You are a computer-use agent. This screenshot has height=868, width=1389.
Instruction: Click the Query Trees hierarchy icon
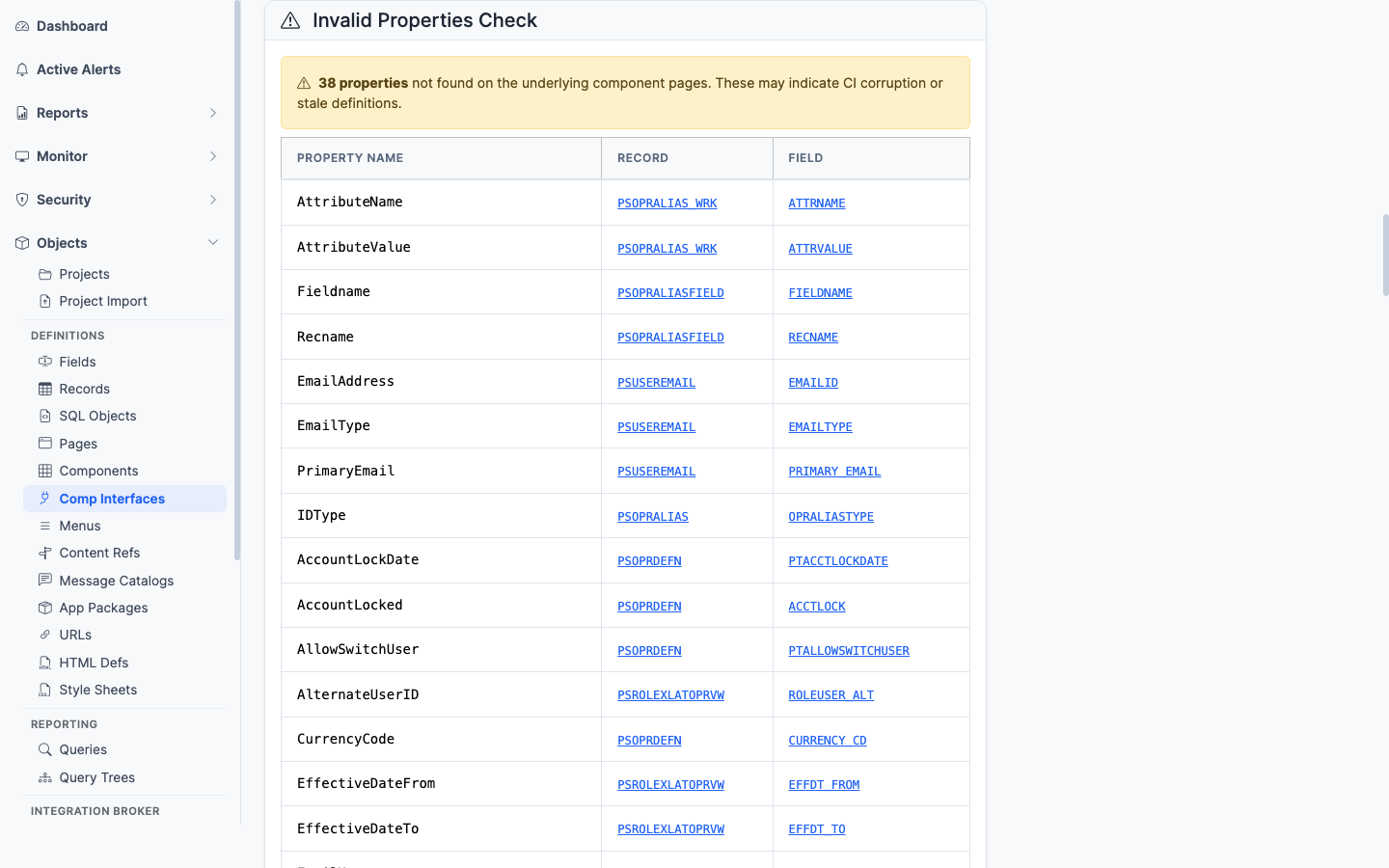pyautogui.click(x=45, y=777)
